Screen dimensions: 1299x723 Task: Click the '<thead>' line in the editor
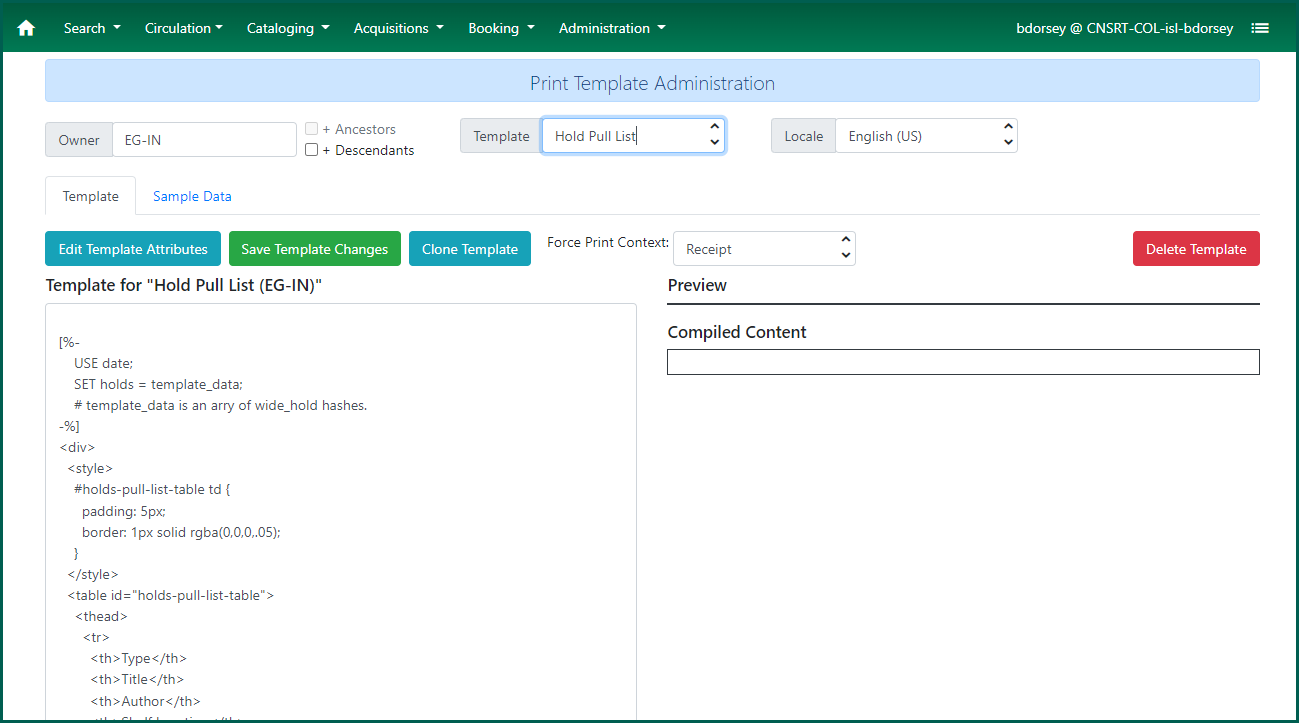[101, 616]
